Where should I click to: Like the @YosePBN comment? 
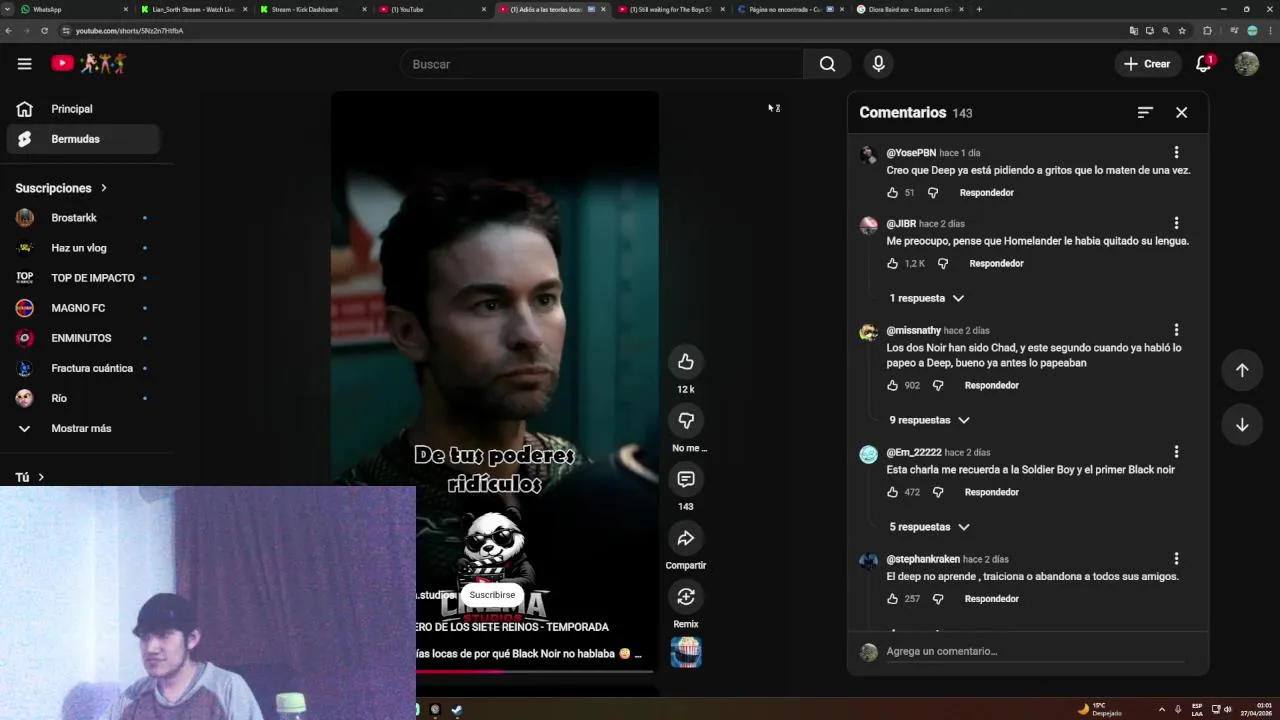click(x=893, y=193)
